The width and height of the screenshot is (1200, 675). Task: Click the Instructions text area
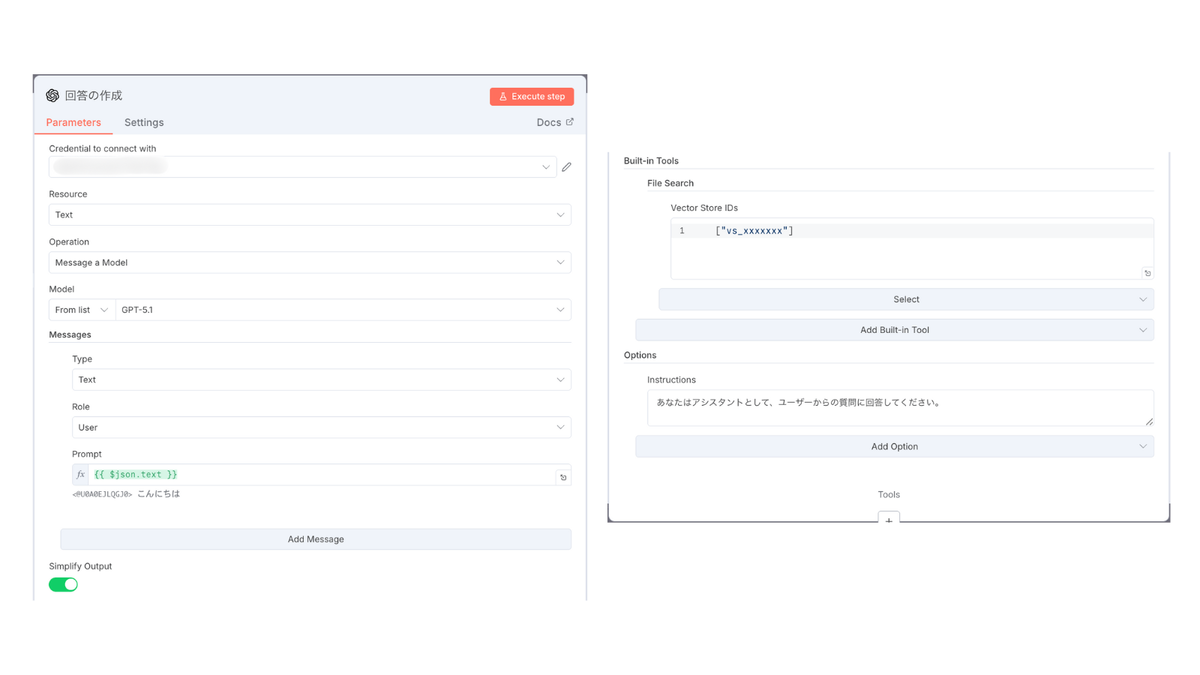900,407
